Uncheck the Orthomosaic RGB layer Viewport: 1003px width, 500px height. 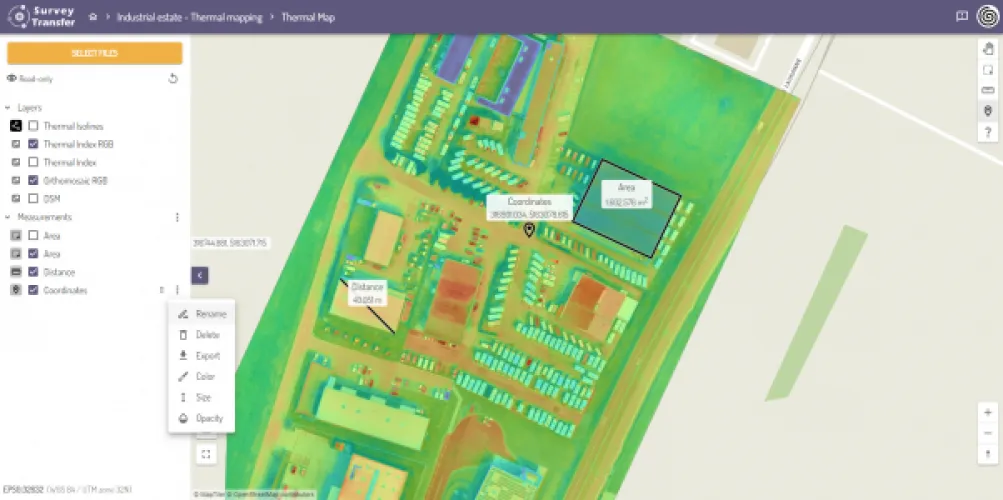(x=34, y=181)
